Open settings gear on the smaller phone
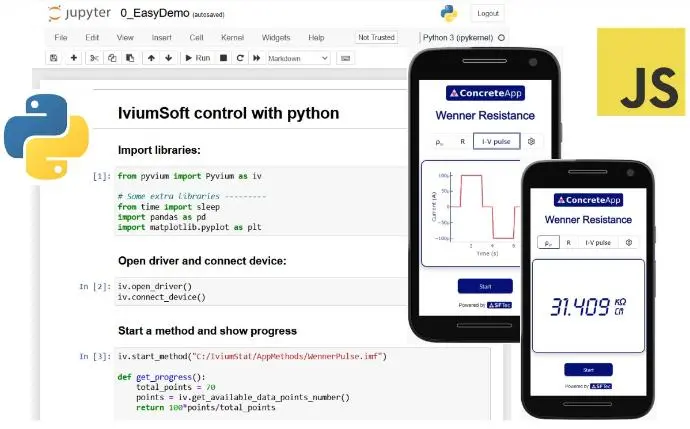The height and width of the screenshot is (429, 690). point(629,242)
